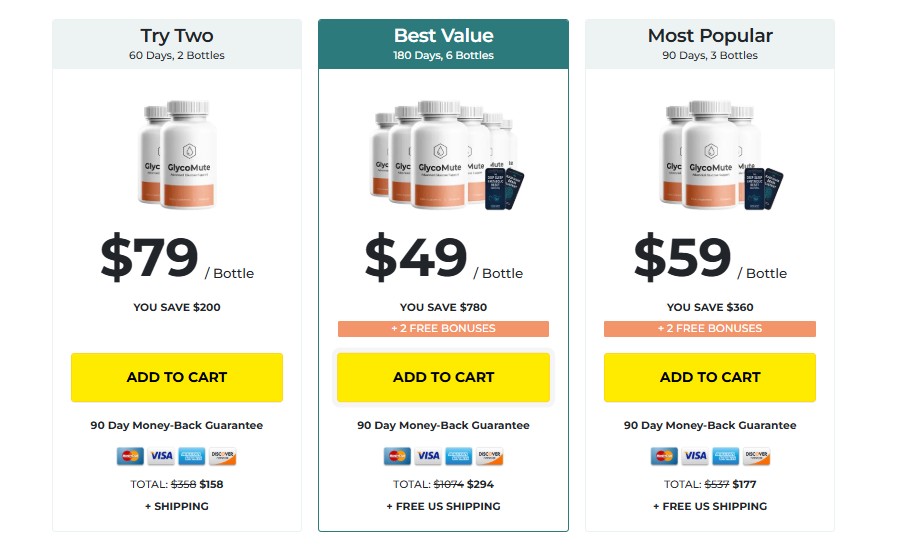Add the 6-bottle Best Value package to cart
Screen dimensions: 911x553
click(443, 378)
